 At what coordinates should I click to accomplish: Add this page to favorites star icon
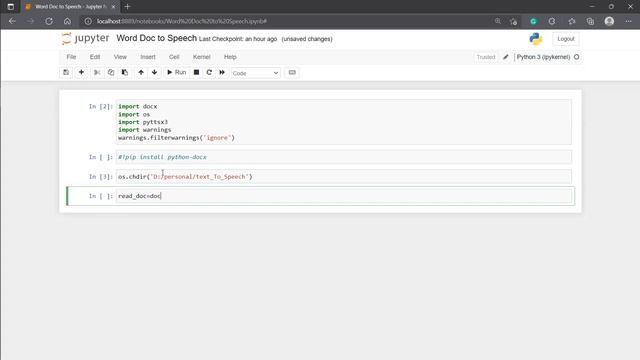[513, 21]
